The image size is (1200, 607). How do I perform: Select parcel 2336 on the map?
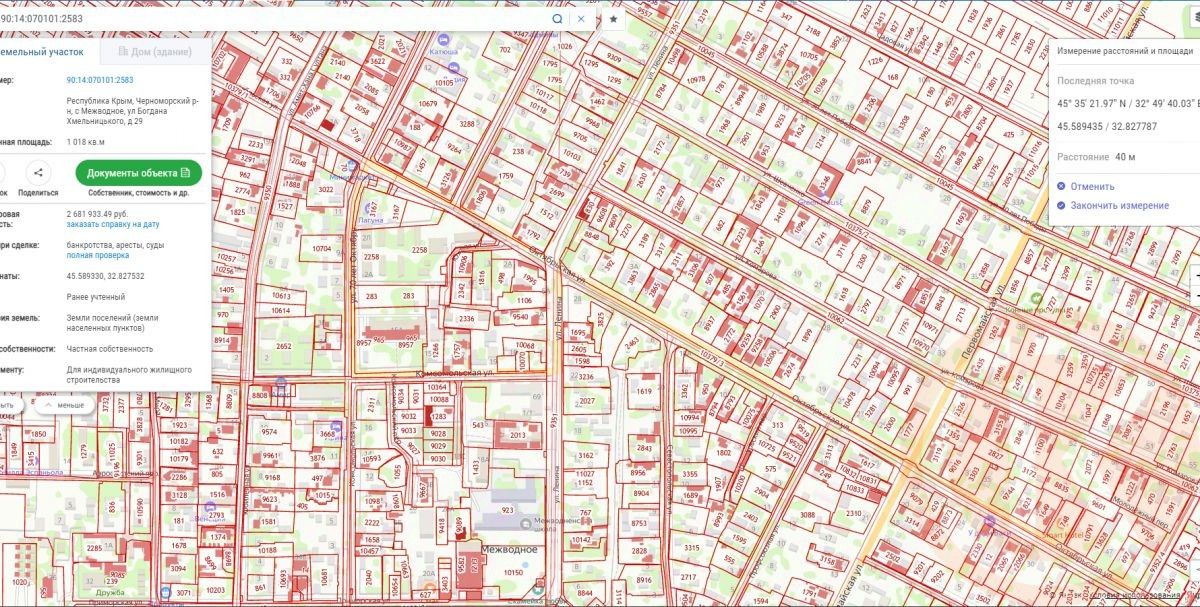(466, 319)
